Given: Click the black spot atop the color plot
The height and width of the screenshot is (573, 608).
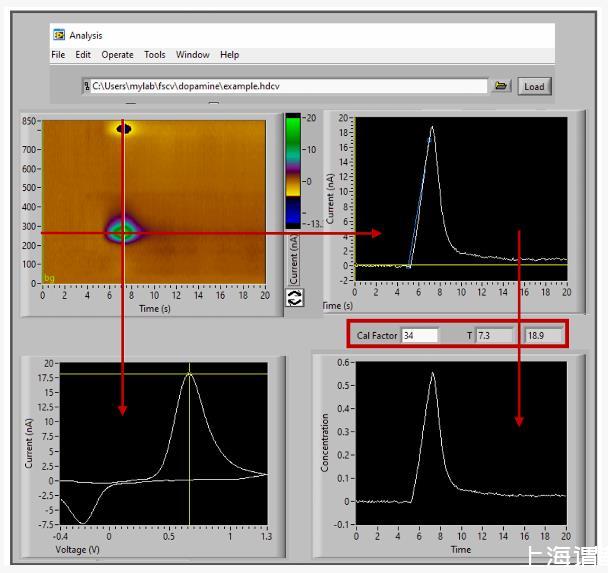Looking at the screenshot, I should 124,128.
